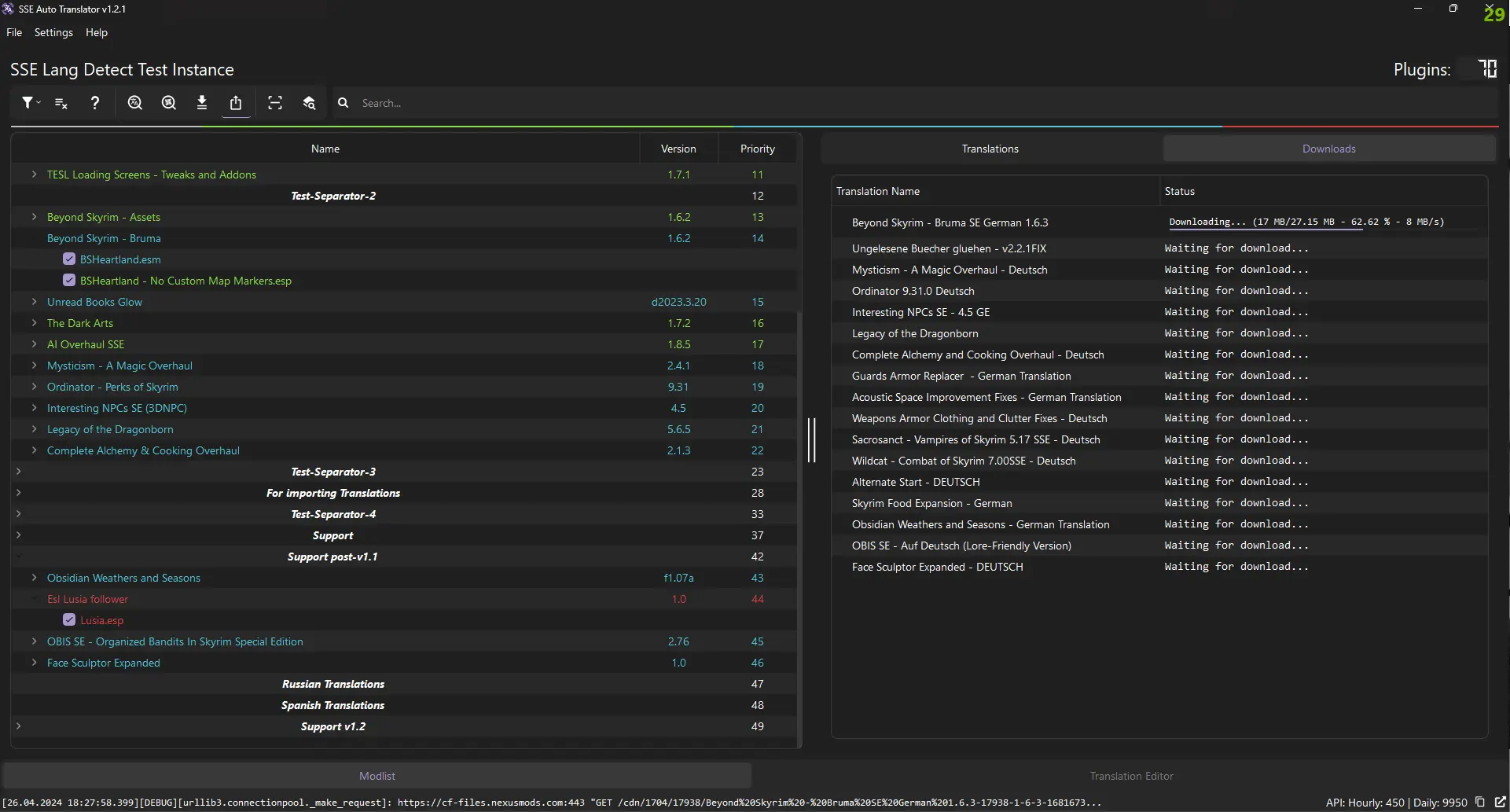1510x812 pixels.
Task: Open the Settings menu
Action: click(53, 32)
